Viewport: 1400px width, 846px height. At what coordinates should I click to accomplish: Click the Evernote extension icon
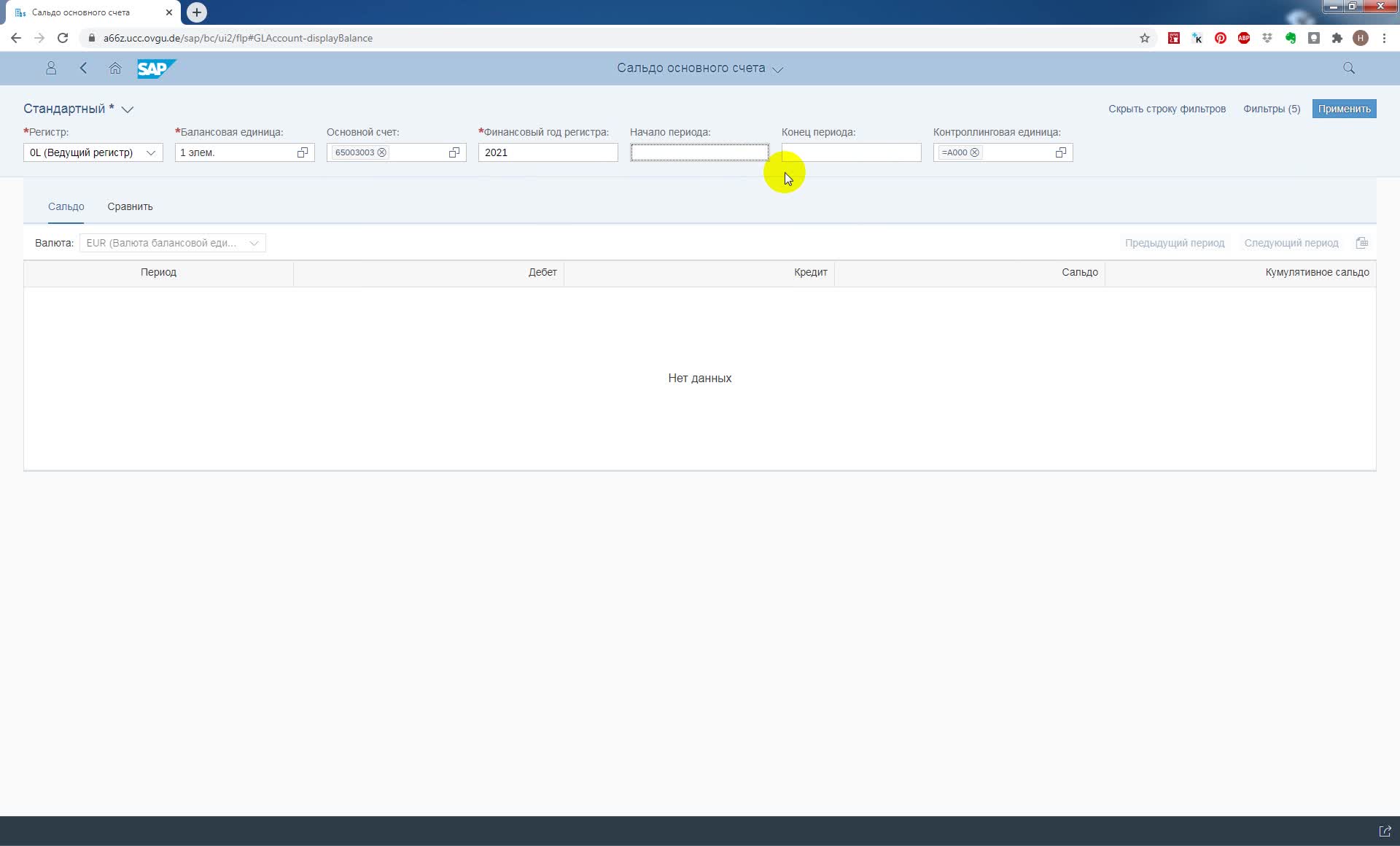click(1291, 38)
